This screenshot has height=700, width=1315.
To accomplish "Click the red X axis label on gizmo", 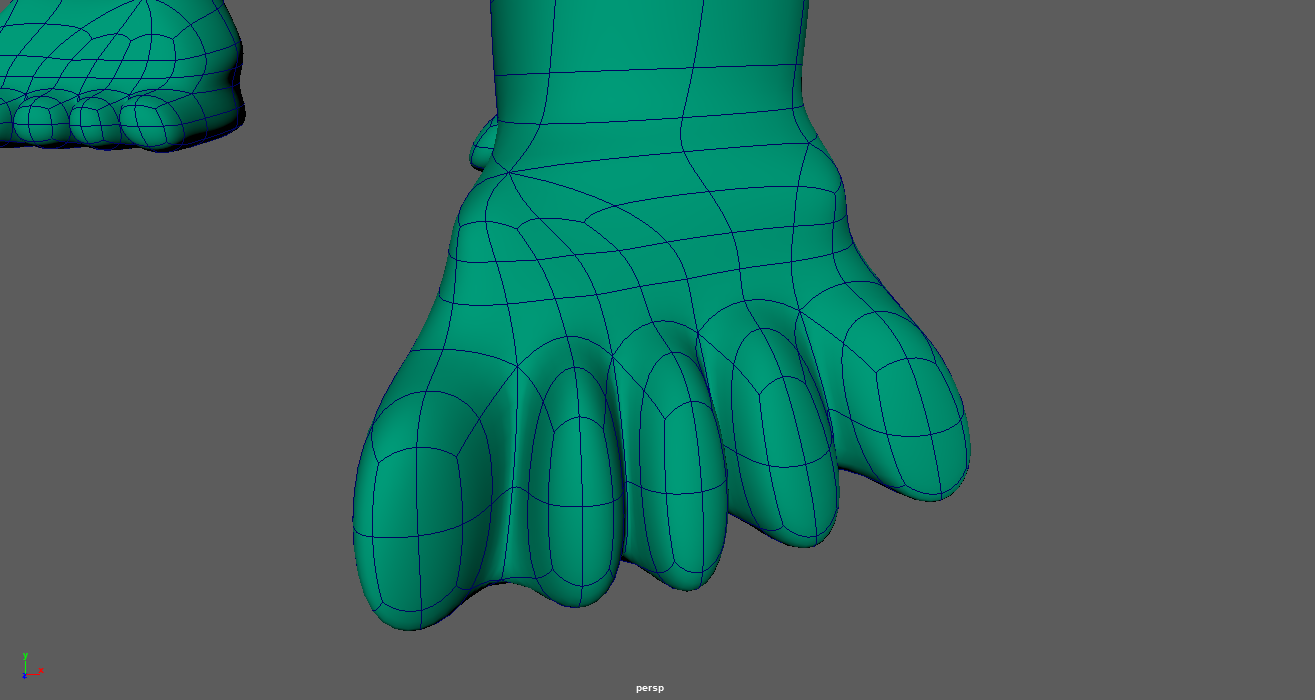I will pyautogui.click(x=41, y=670).
